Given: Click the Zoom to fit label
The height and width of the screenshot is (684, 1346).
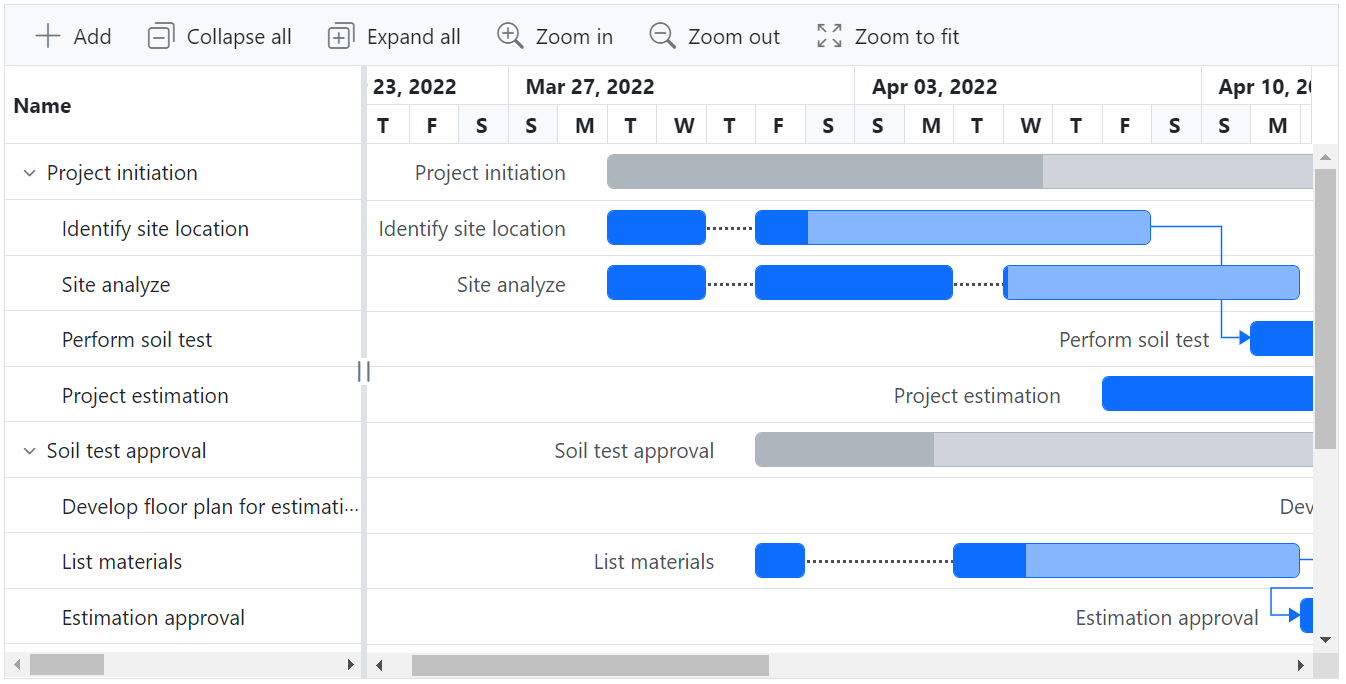Looking at the screenshot, I should coord(907,35).
